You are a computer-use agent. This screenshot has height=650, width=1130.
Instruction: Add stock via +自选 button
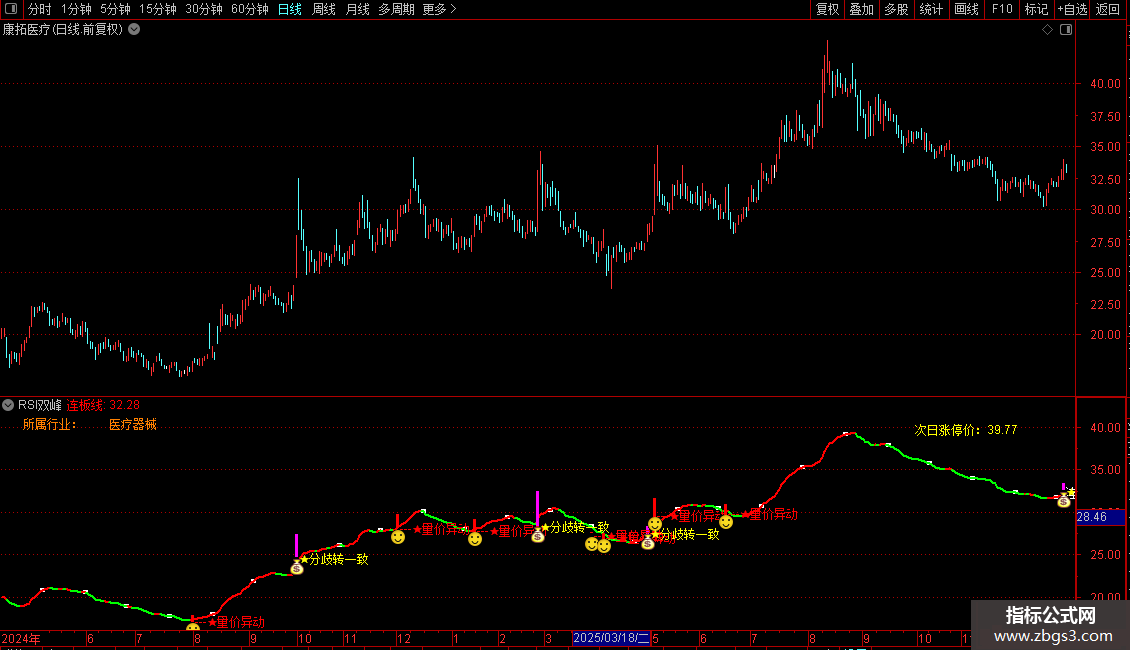pyautogui.click(x=1072, y=9)
